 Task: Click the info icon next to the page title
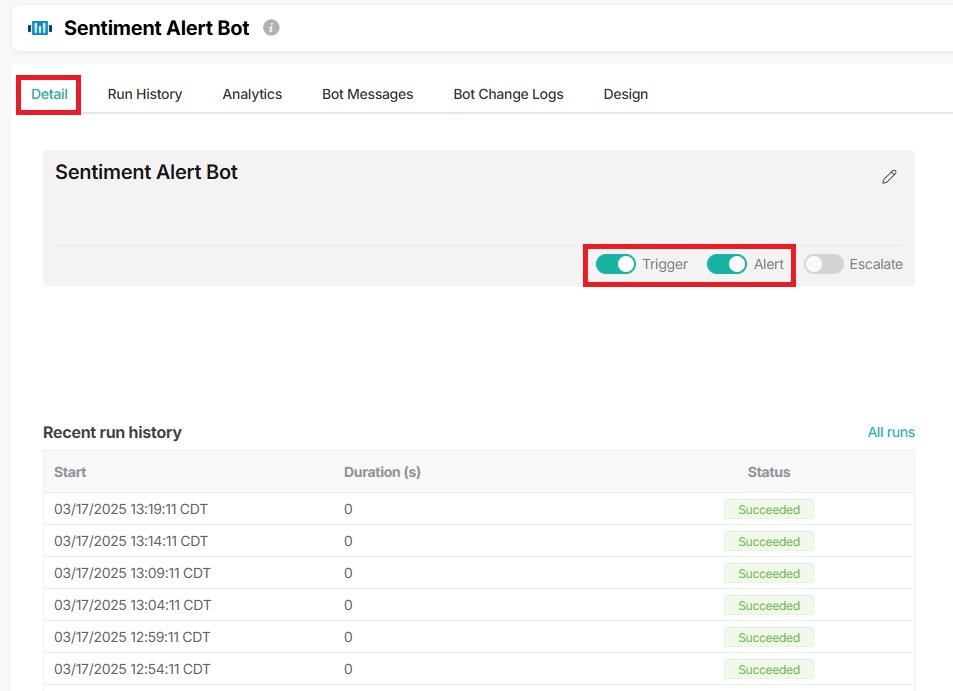[271, 28]
